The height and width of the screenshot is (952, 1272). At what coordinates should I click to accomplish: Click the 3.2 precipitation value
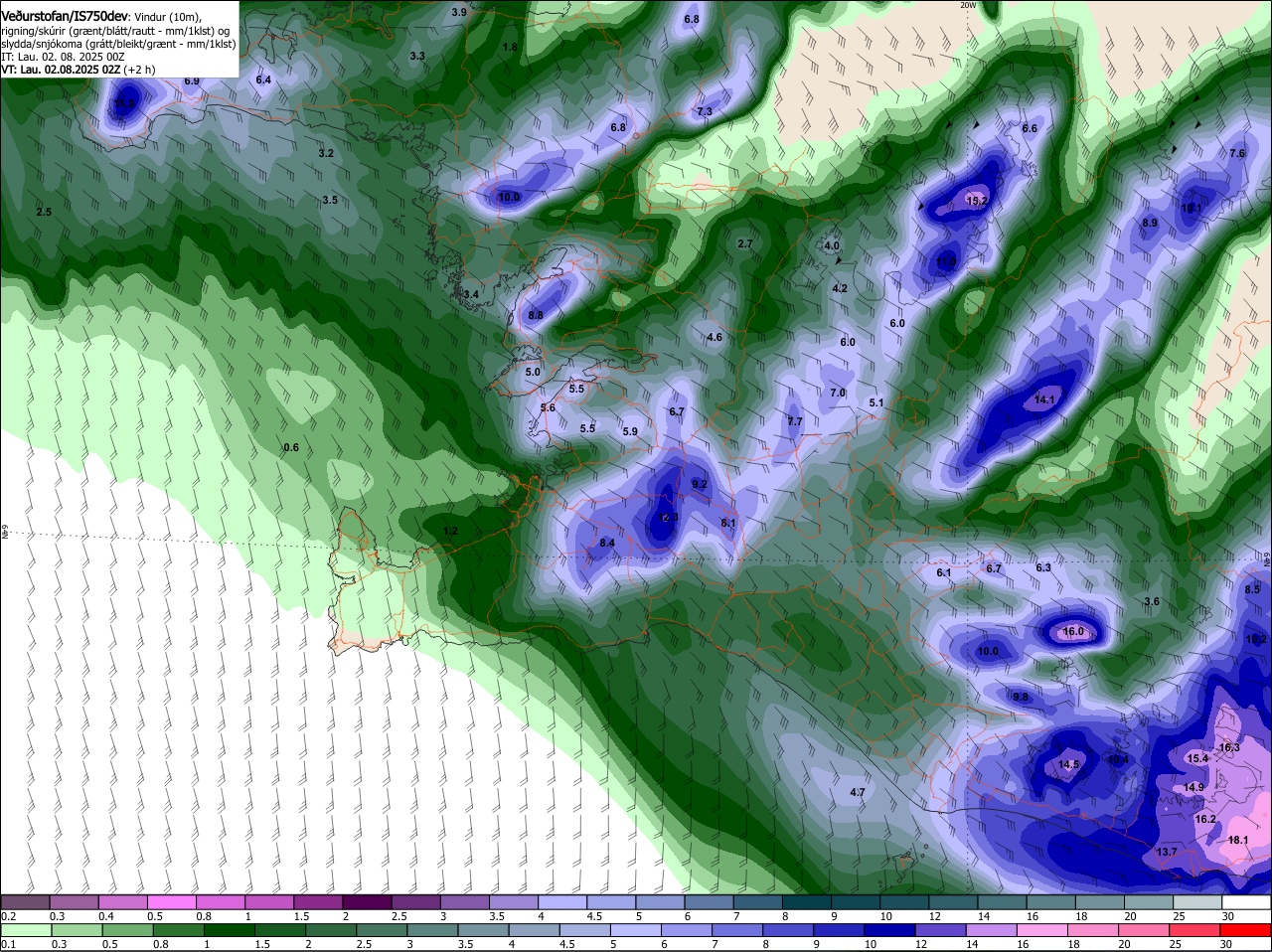(326, 153)
